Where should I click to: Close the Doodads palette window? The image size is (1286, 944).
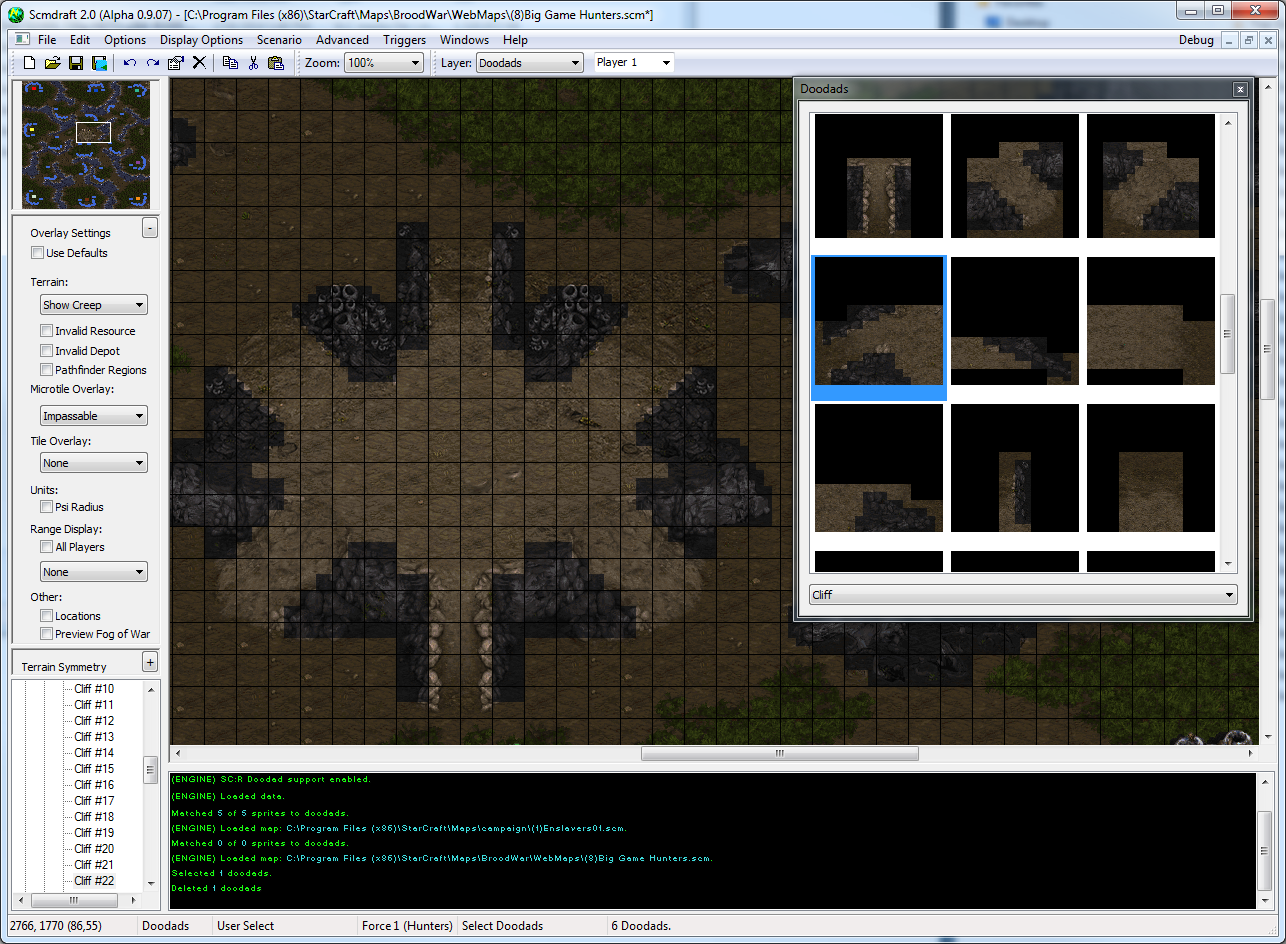[1240, 89]
